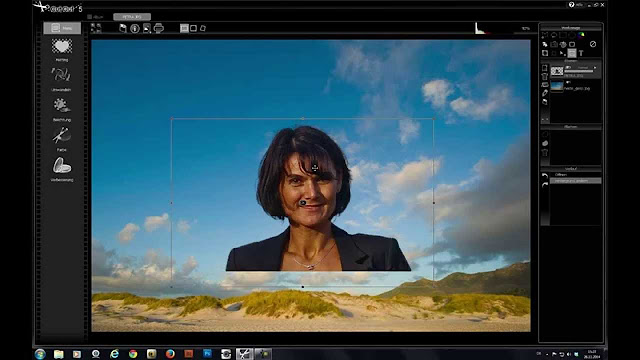The height and width of the screenshot is (360, 640).
Task: Open the blend mode dropdown on top layer
Action: [583, 68]
